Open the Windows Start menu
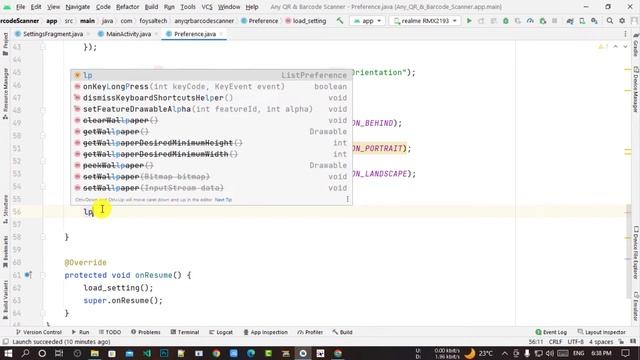The height and width of the screenshot is (360, 640). coord(8,353)
